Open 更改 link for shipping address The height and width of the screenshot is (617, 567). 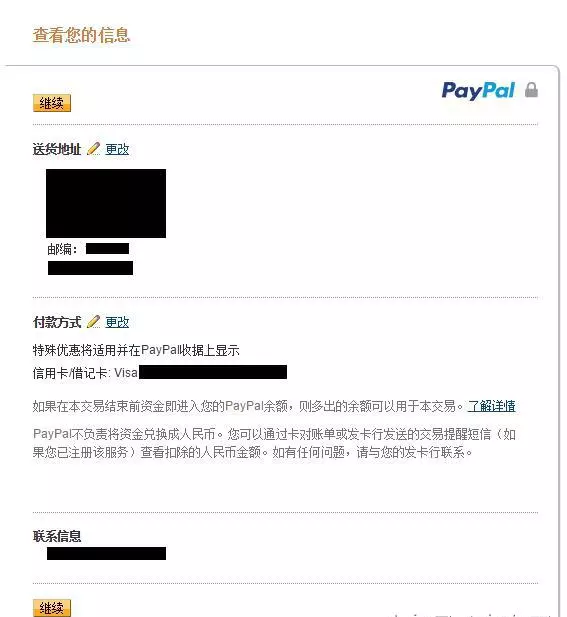click(117, 149)
